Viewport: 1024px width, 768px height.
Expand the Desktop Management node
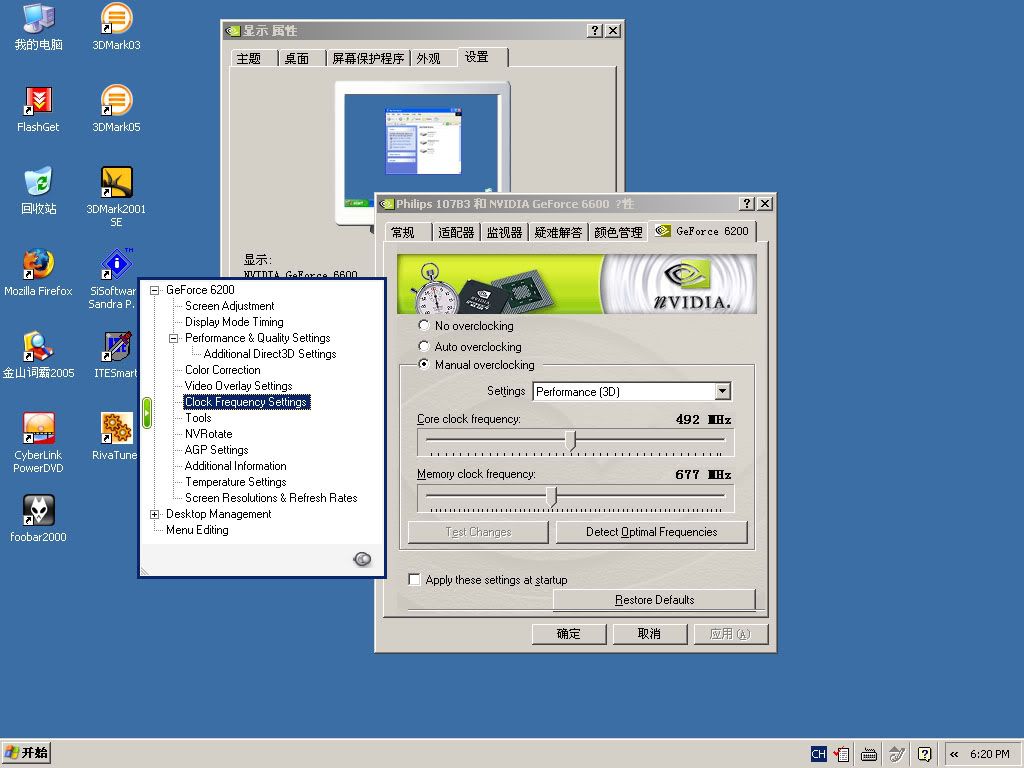click(155, 515)
